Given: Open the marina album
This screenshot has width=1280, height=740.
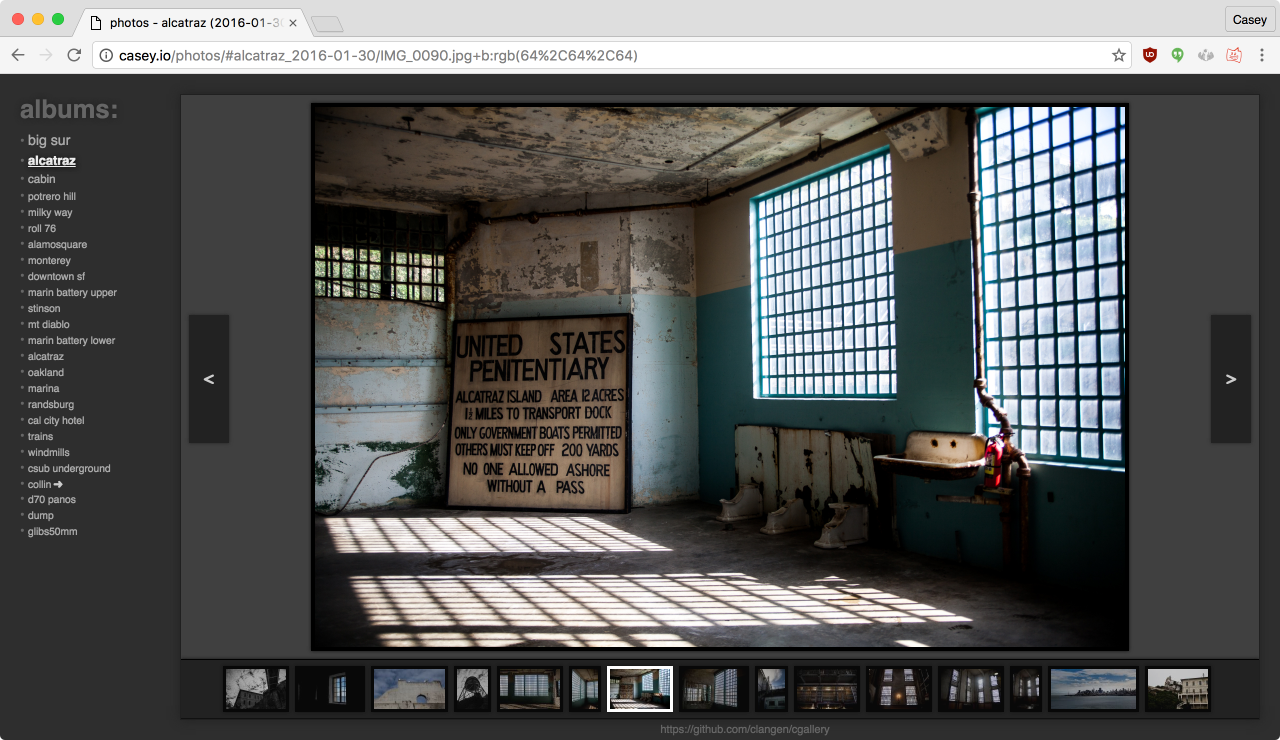Looking at the screenshot, I should click(x=43, y=388).
